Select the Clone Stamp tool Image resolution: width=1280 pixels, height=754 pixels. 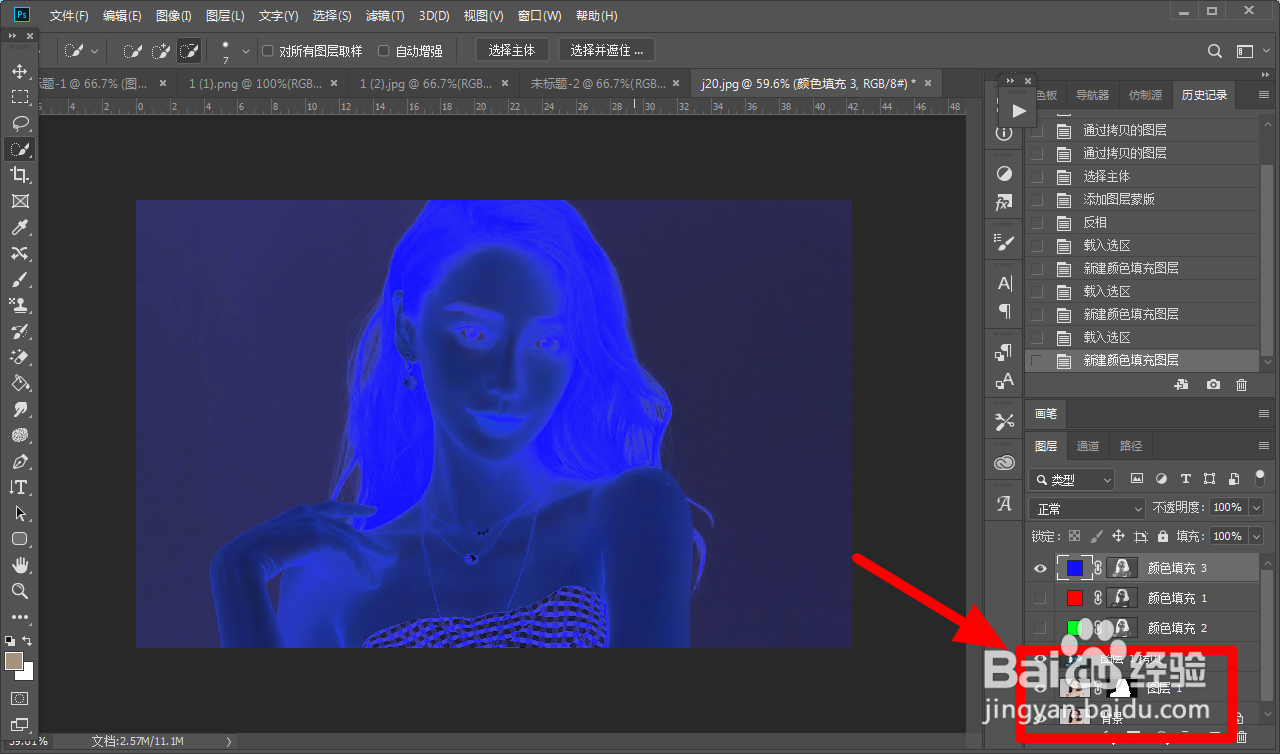click(x=19, y=305)
